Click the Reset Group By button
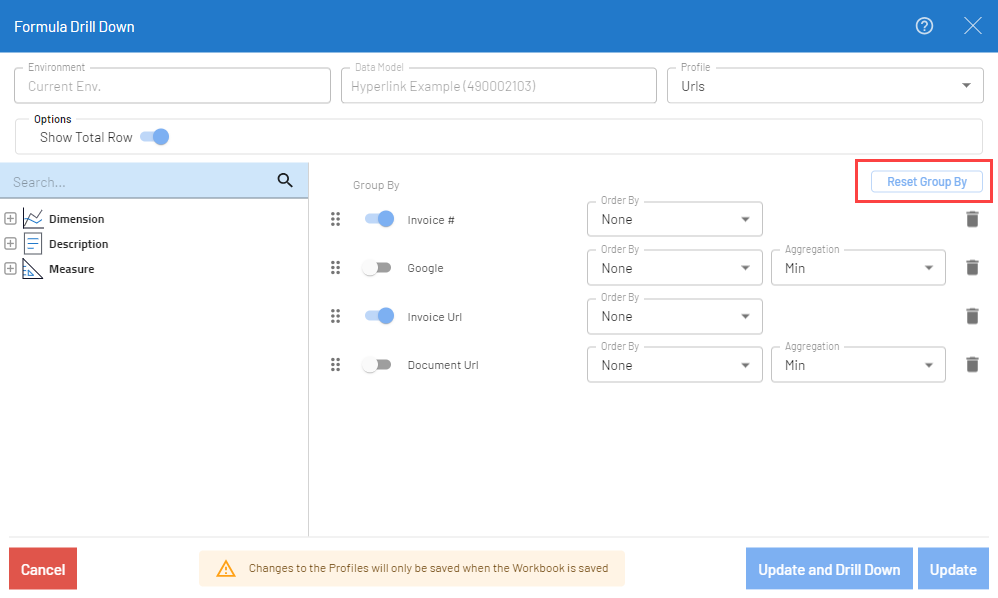The height and width of the screenshot is (598, 998). click(926, 182)
